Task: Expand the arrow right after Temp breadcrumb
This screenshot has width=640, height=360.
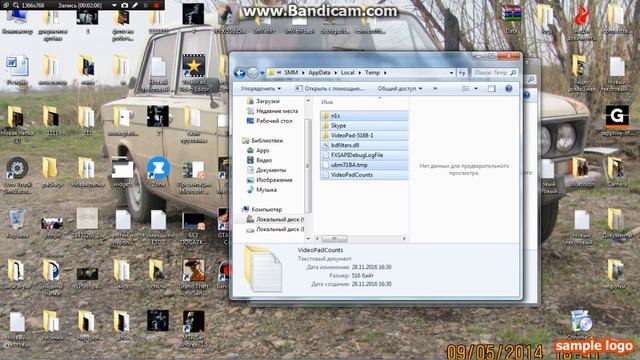Action: coord(385,73)
